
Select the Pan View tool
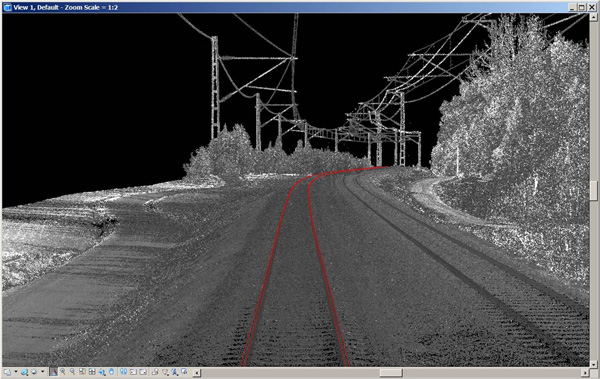[x=111, y=372]
